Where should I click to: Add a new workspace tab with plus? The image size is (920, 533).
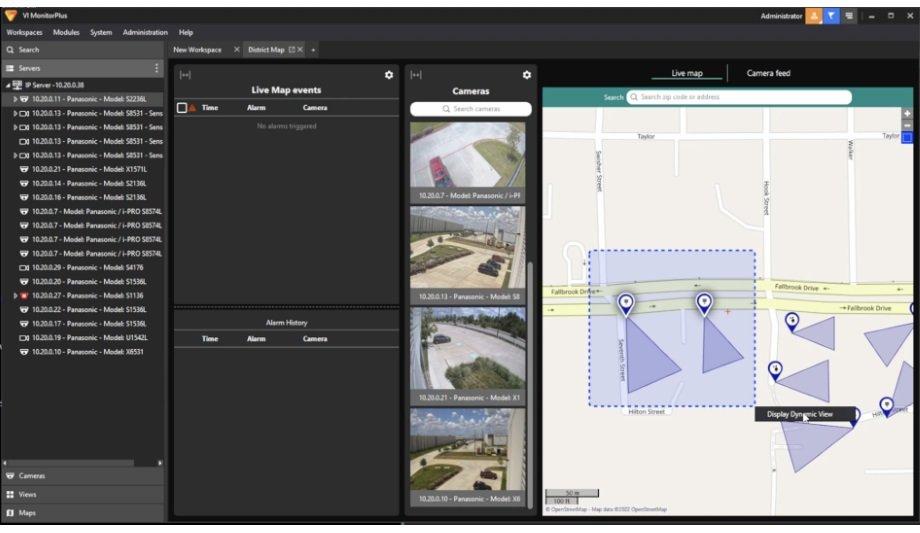(x=313, y=49)
